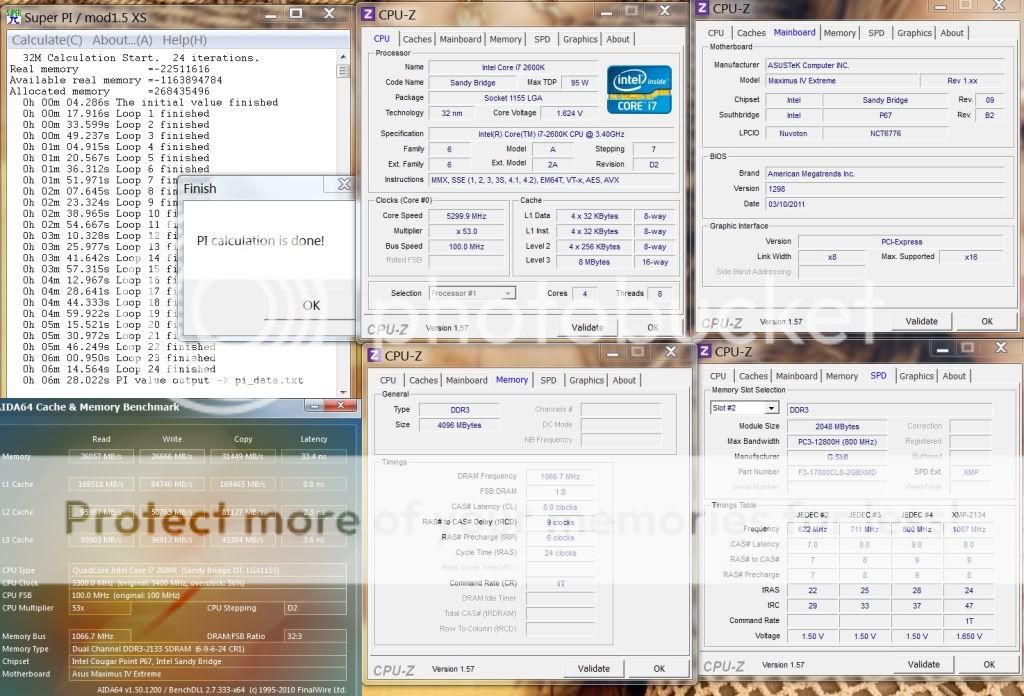Click the Max Bandwidth value 'PC3-12800H (800 MHz)'
Viewport: 1024px width, 696px height.
coord(837,442)
